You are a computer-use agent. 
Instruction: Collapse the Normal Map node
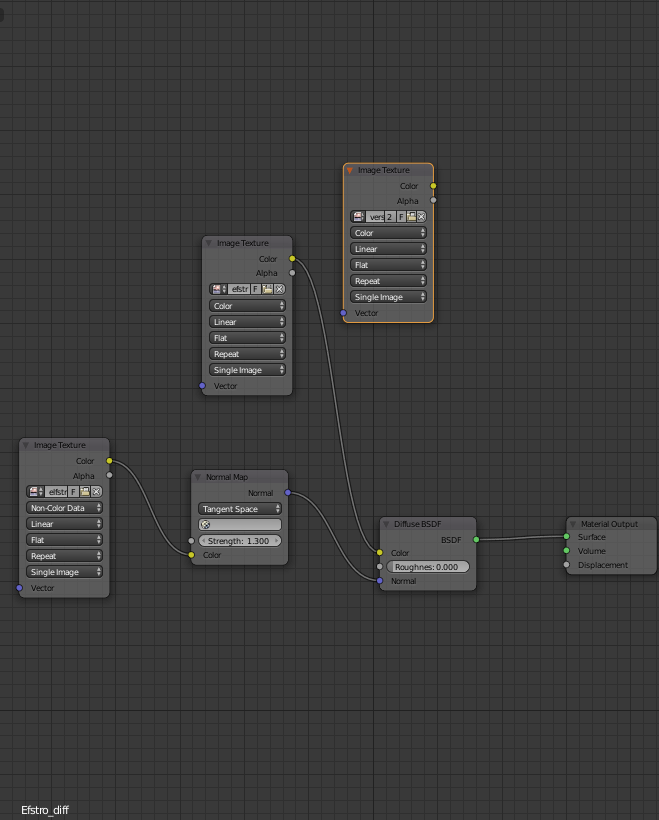pos(197,477)
